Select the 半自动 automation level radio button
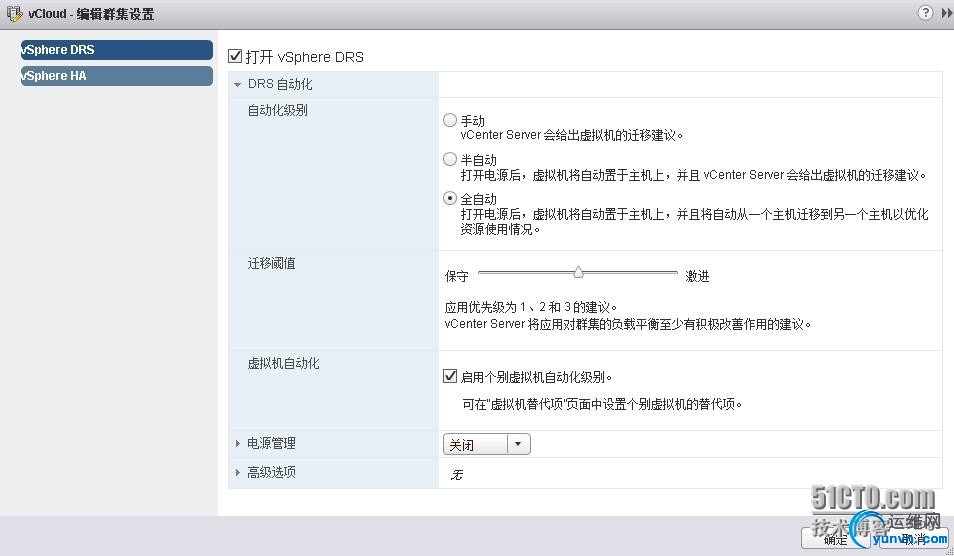Image resolution: width=954 pixels, height=556 pixels. click(450, 159)
